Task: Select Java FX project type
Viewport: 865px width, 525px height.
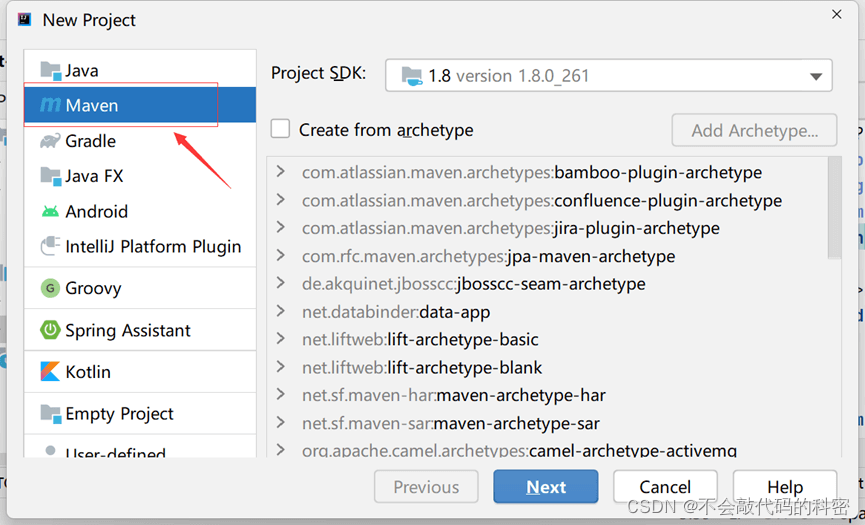Action: point(94,176)
